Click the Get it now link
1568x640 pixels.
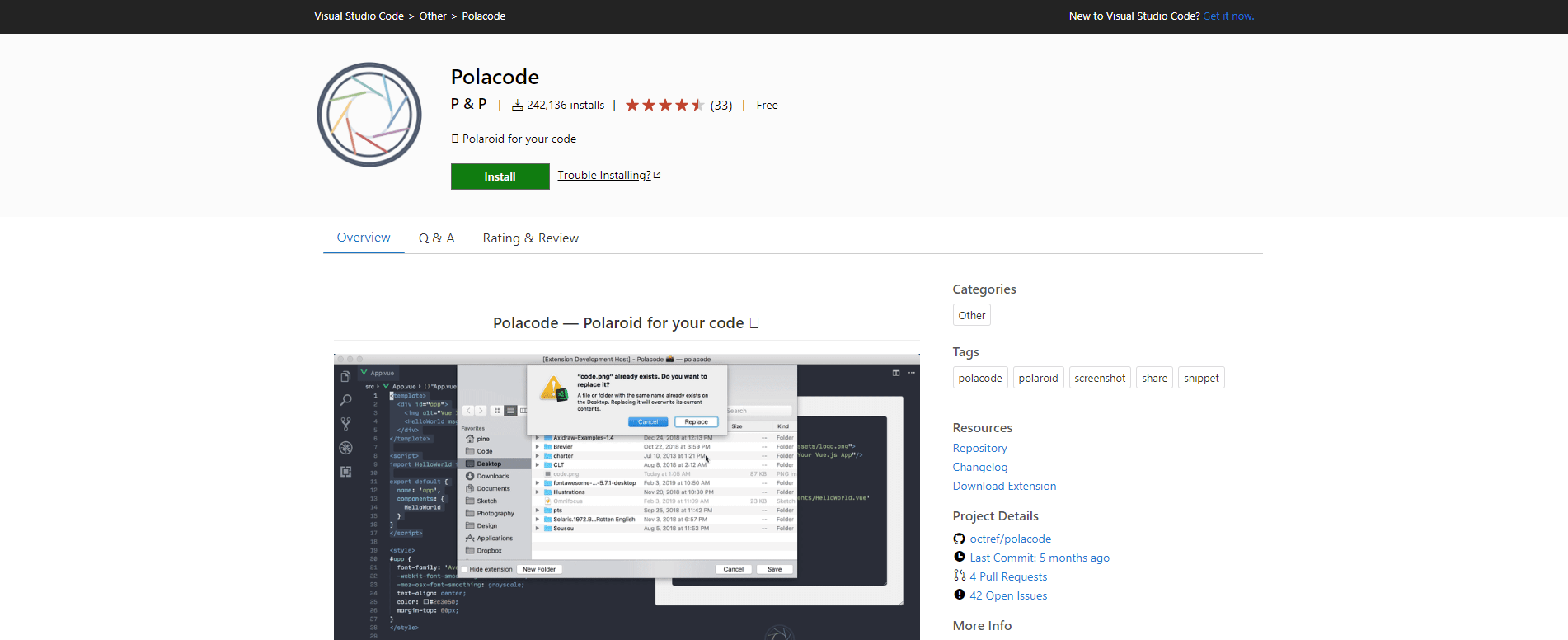click(x=1228, y=16)
